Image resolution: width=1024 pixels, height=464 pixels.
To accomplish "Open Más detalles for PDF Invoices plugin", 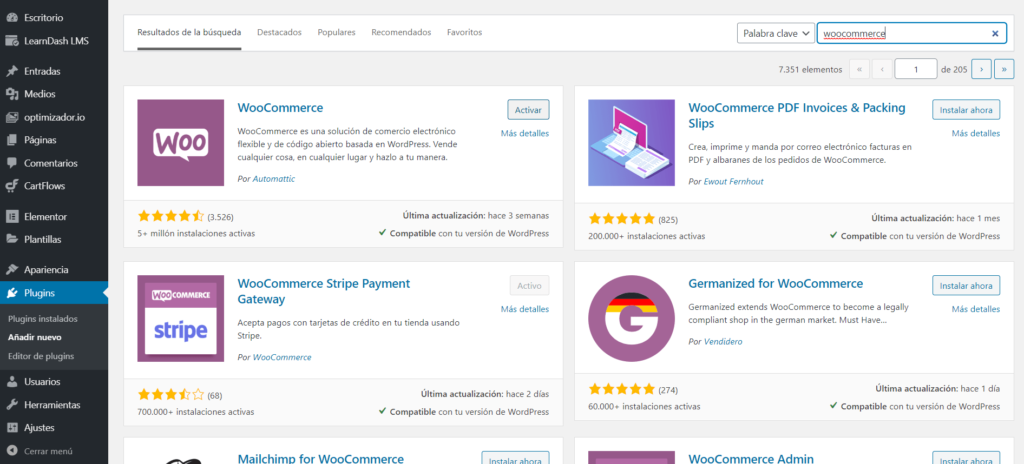I will (x=976, y=133).
